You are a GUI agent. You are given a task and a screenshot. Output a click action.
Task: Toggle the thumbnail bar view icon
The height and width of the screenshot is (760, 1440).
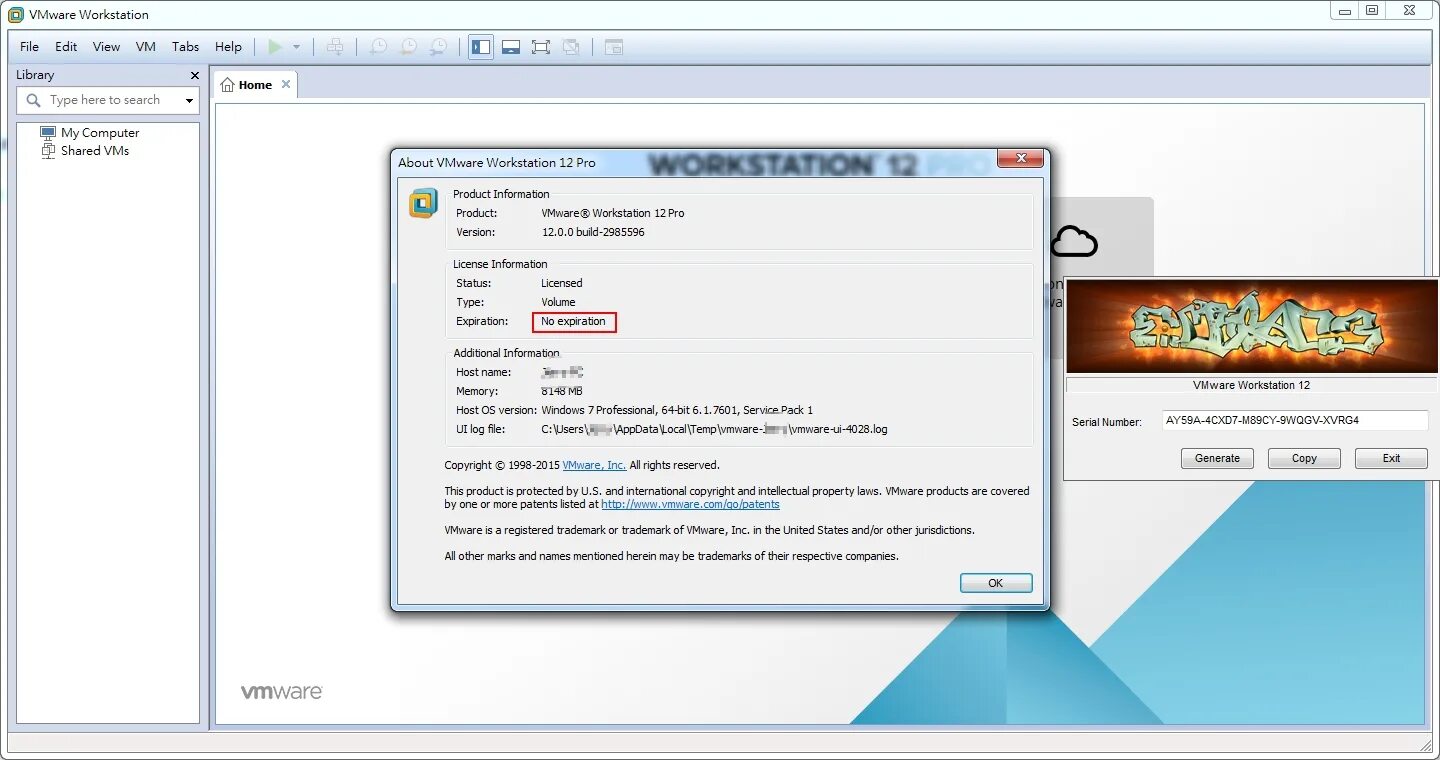point(511,47)
